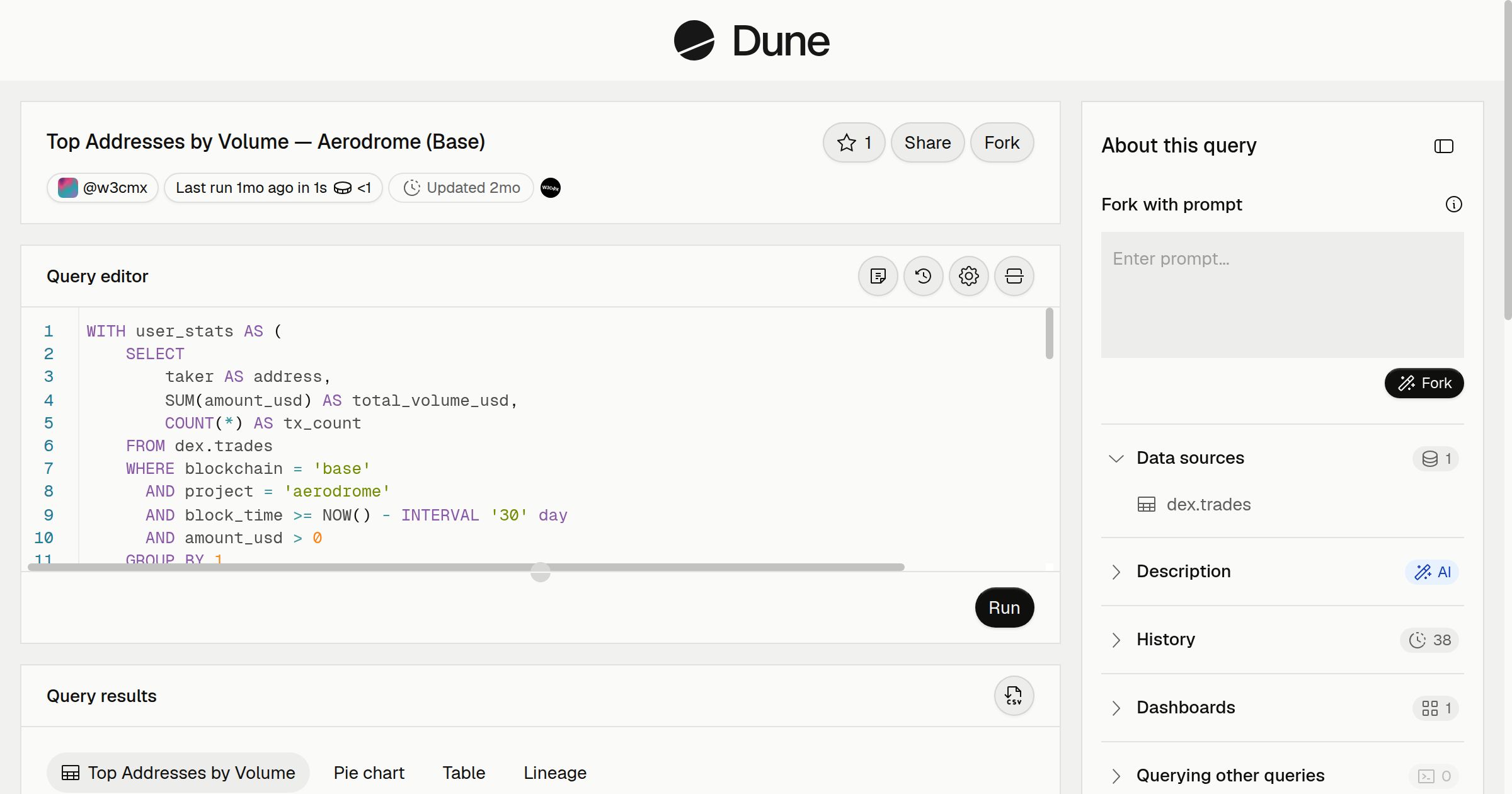Expand Querying other queries section

[x=1116, y=776]
